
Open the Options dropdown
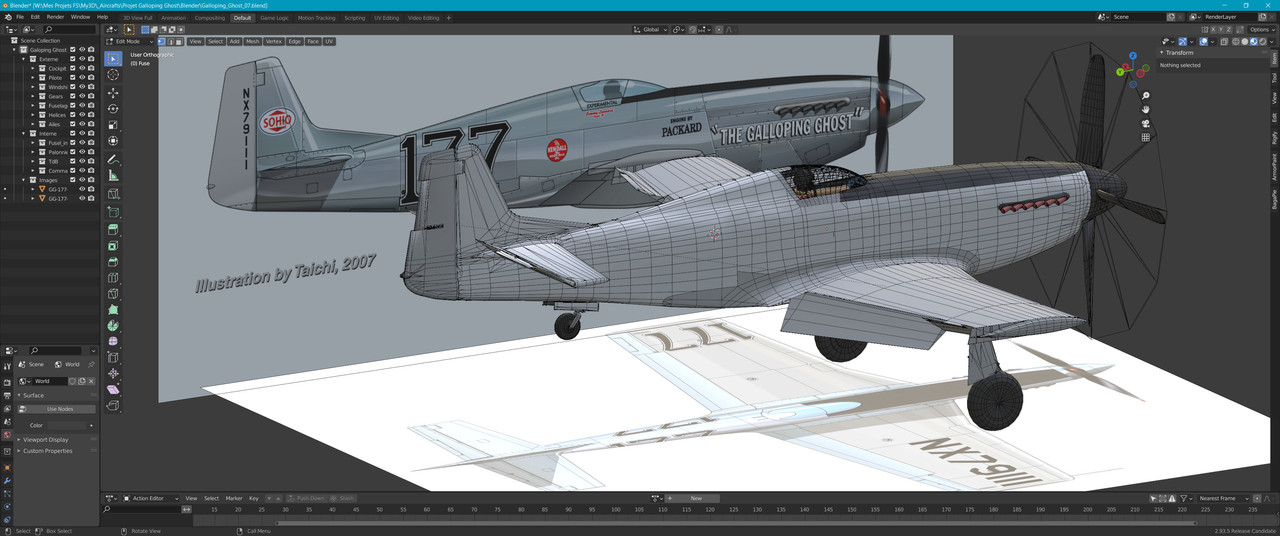coord(1260,30)
